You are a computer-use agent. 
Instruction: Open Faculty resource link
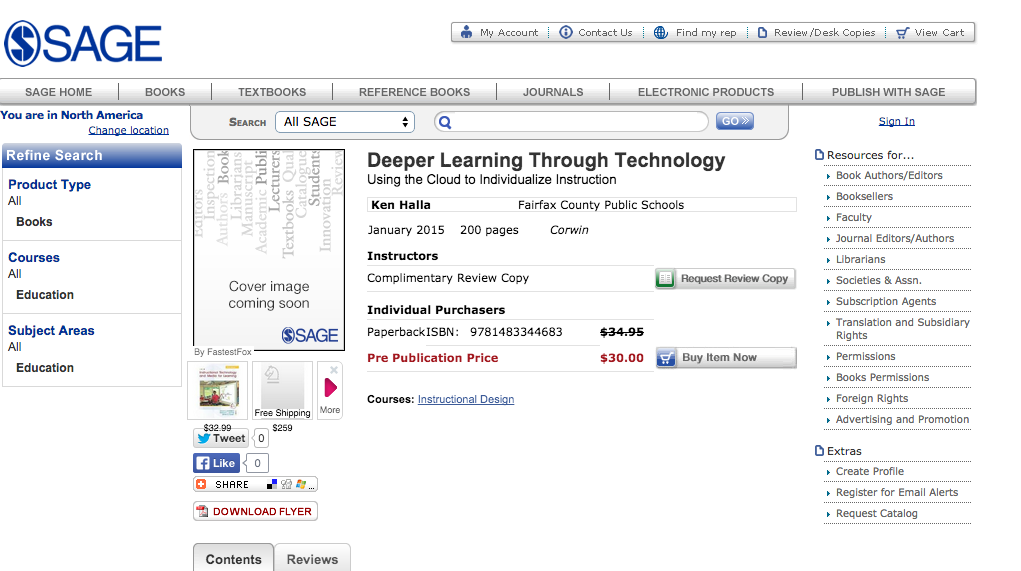click(x=854, y=217)
